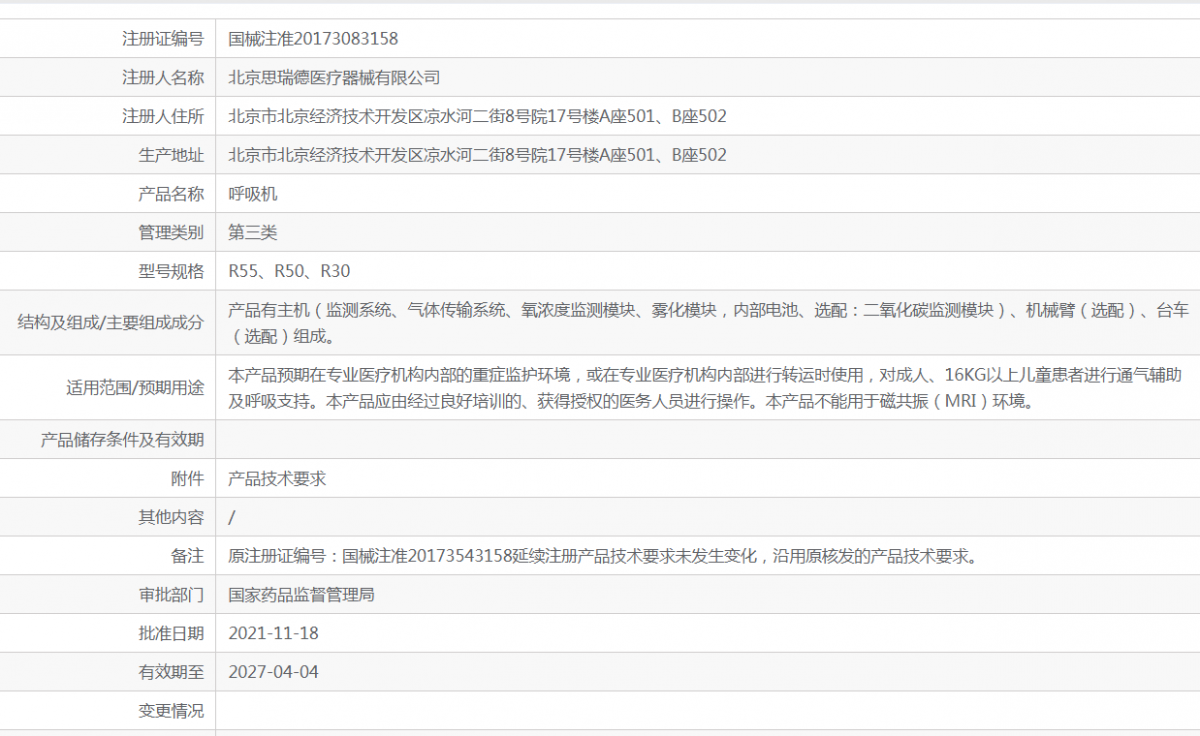Select the attachment value 产品技术要求

click(278, 479)
